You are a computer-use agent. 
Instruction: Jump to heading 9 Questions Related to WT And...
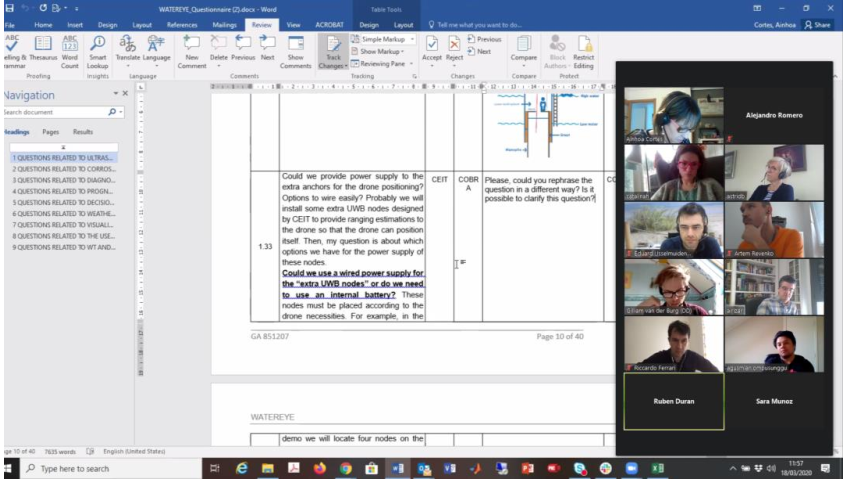(64, 248)
